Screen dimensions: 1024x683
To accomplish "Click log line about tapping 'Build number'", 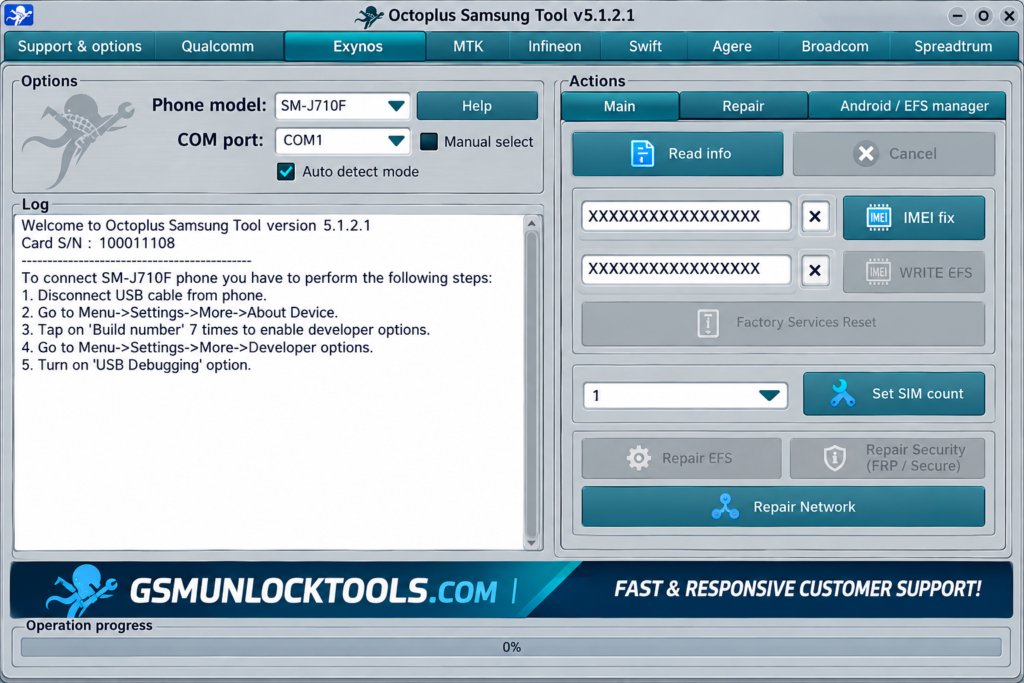I will (x=225, y=330).
